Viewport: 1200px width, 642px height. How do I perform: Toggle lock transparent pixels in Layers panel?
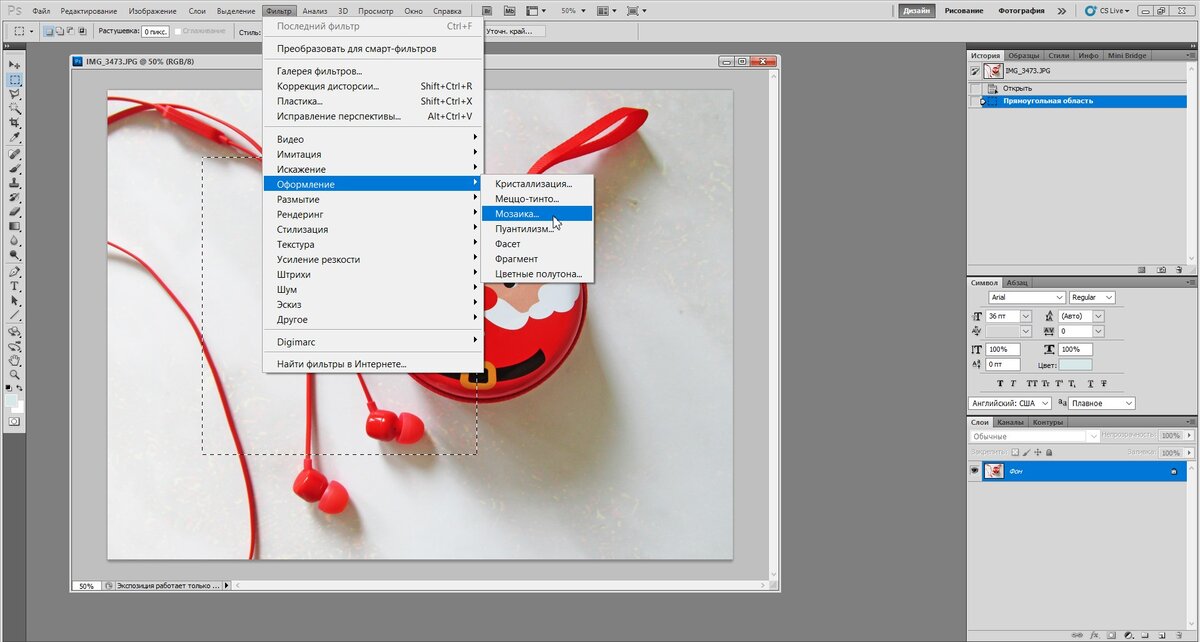point(1015,452)
